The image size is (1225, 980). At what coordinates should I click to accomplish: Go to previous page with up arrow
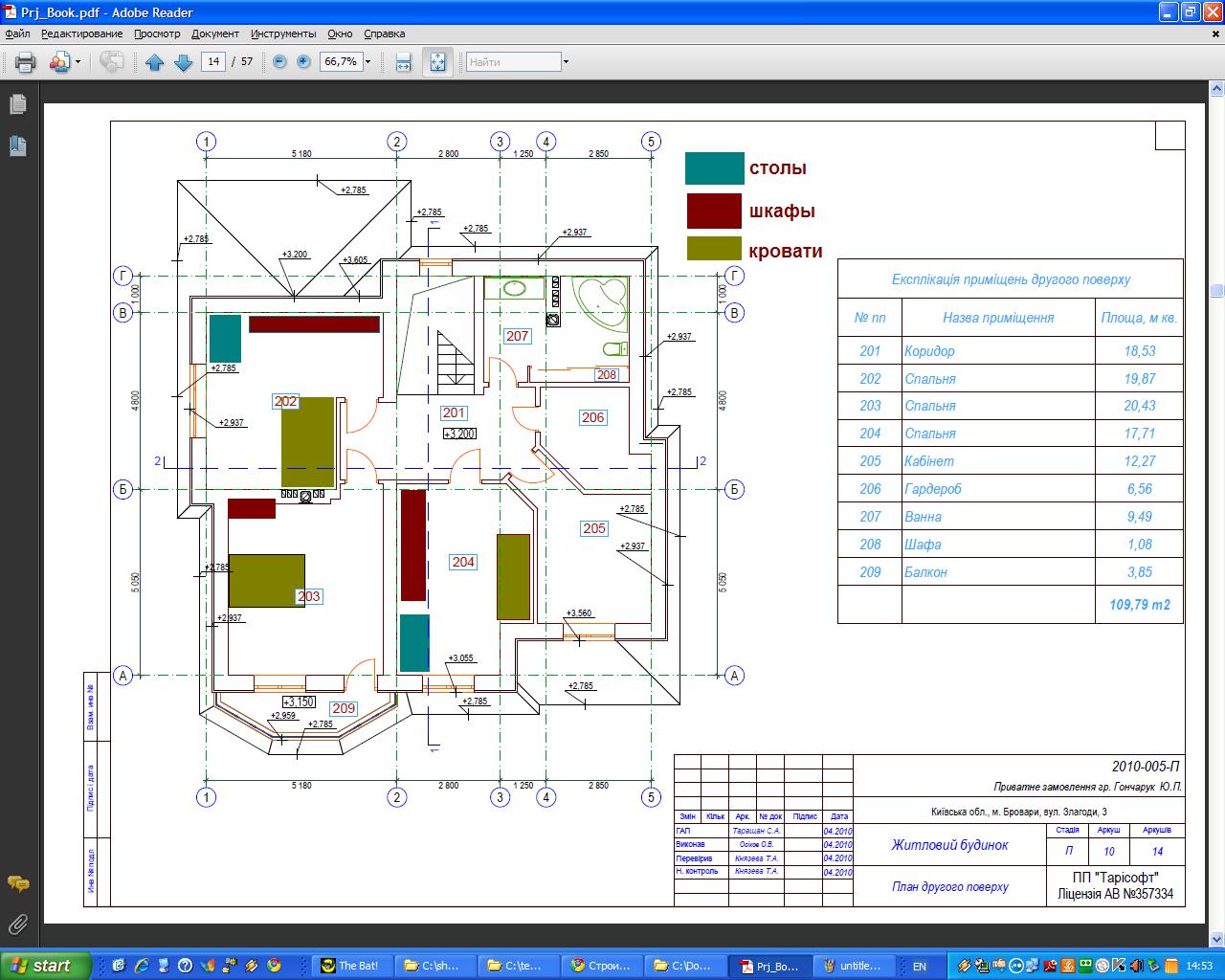point(155,62)
